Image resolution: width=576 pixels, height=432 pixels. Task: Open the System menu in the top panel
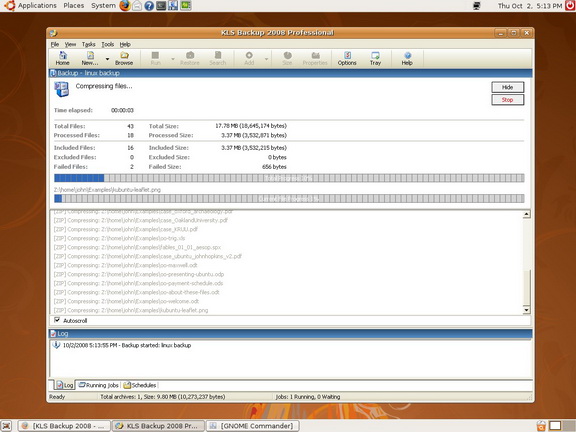click(x=103, y=6)
